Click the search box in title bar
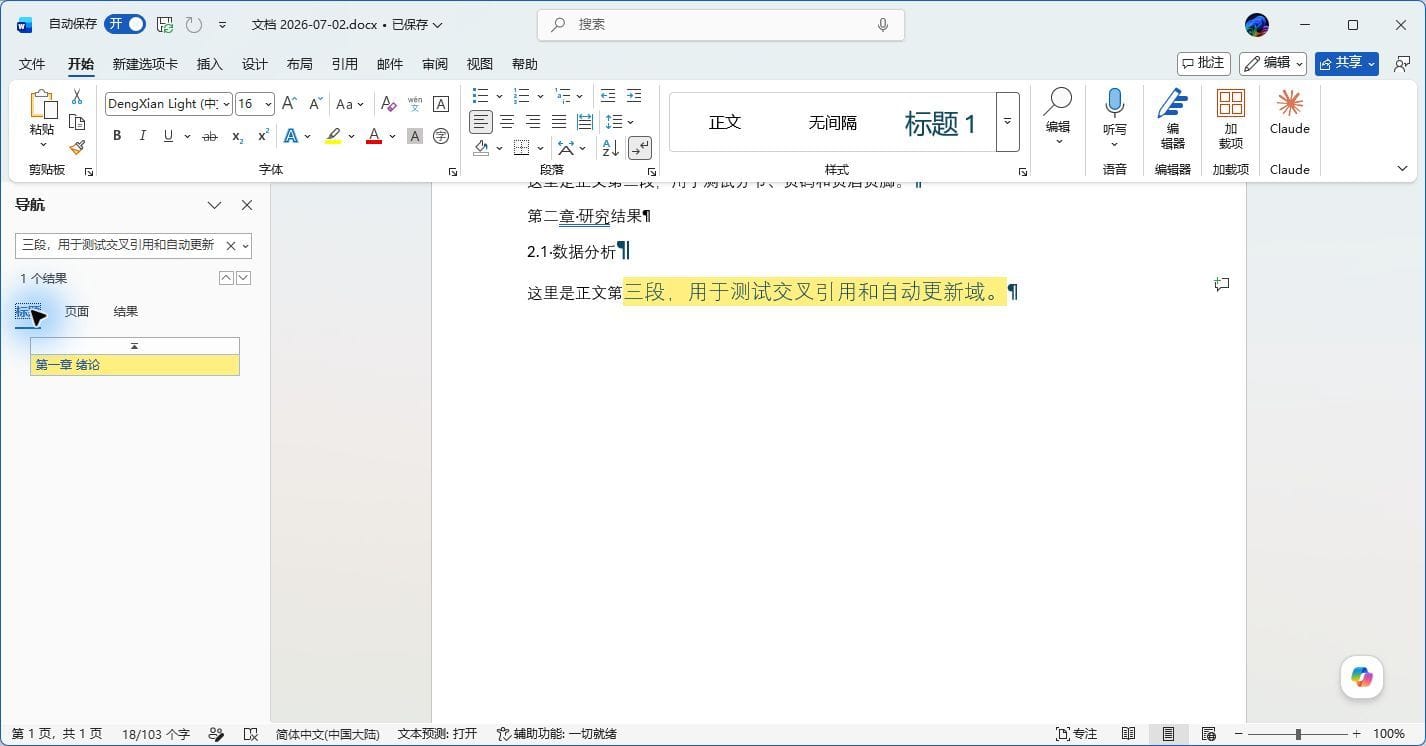 [x=721, y=24]
